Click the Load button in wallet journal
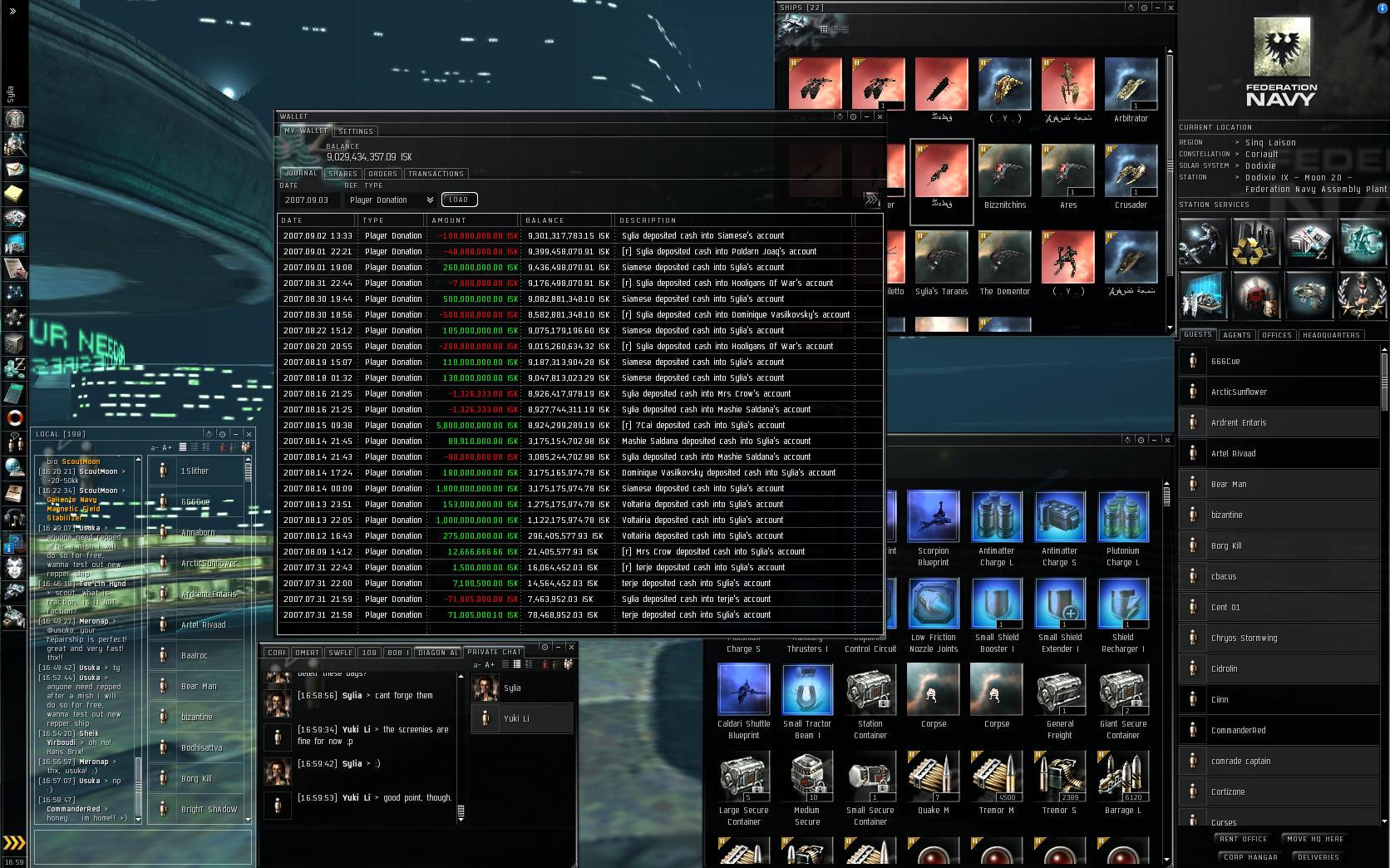 459,200
